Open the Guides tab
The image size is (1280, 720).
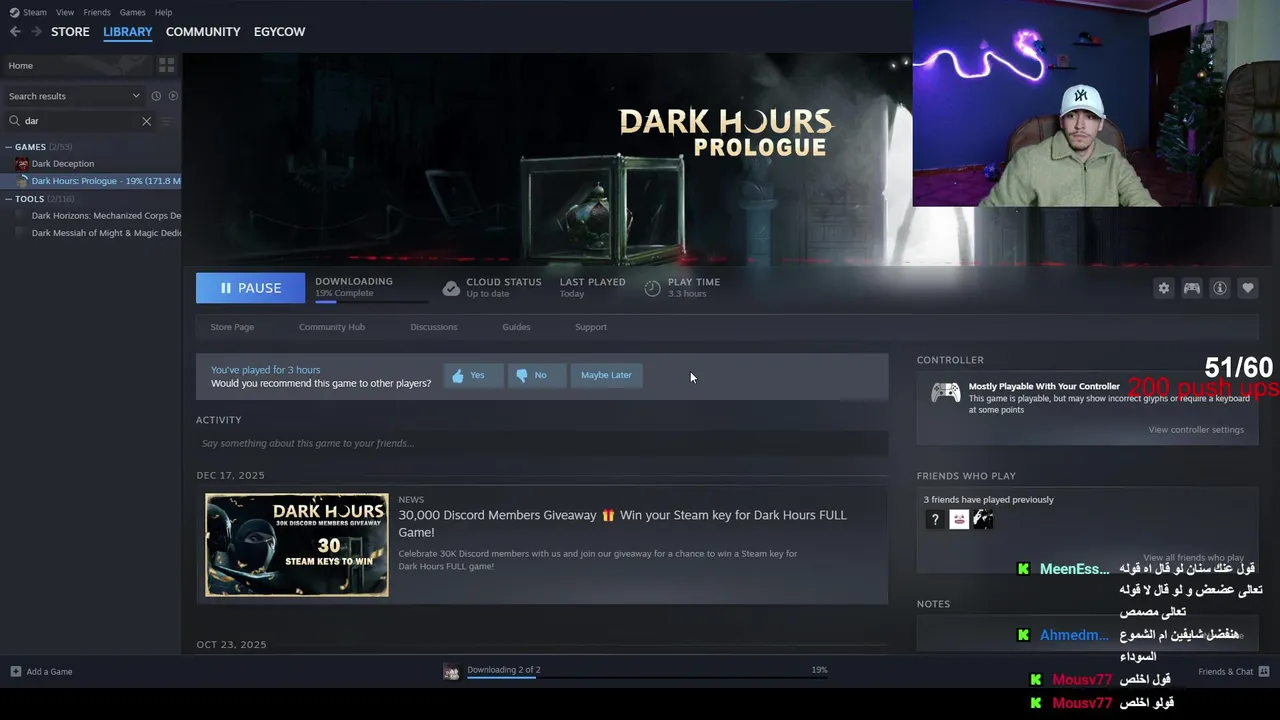pos(516,327)
